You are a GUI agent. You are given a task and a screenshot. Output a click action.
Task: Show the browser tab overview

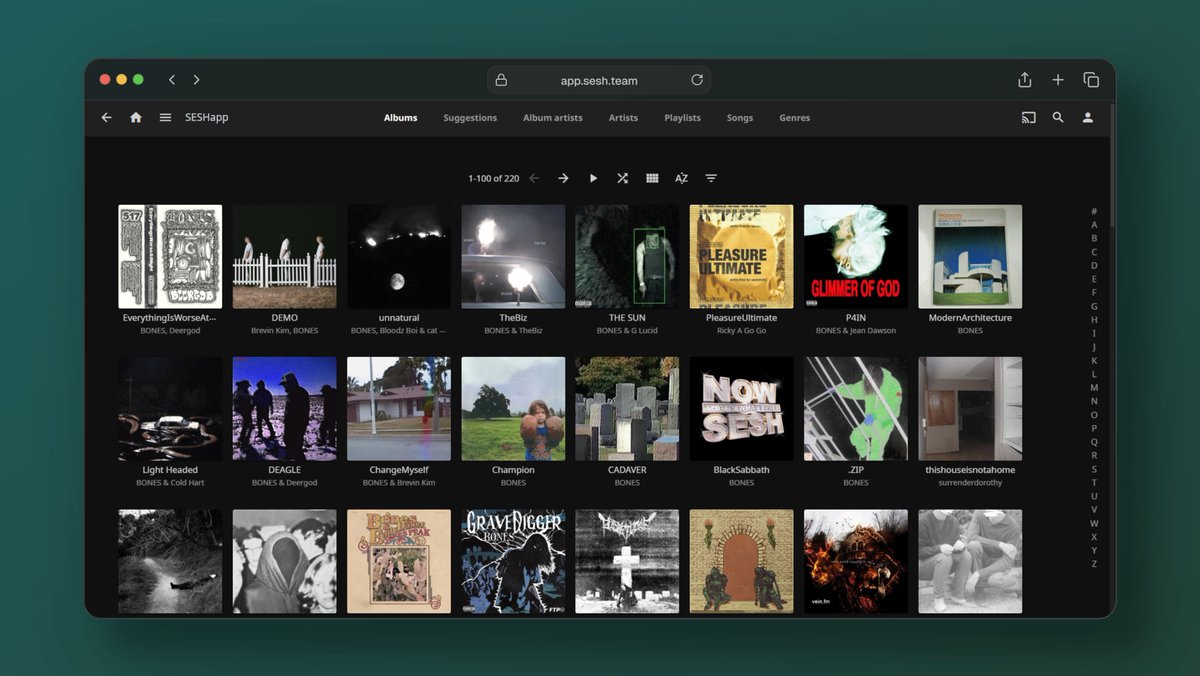click(1091, 80)
